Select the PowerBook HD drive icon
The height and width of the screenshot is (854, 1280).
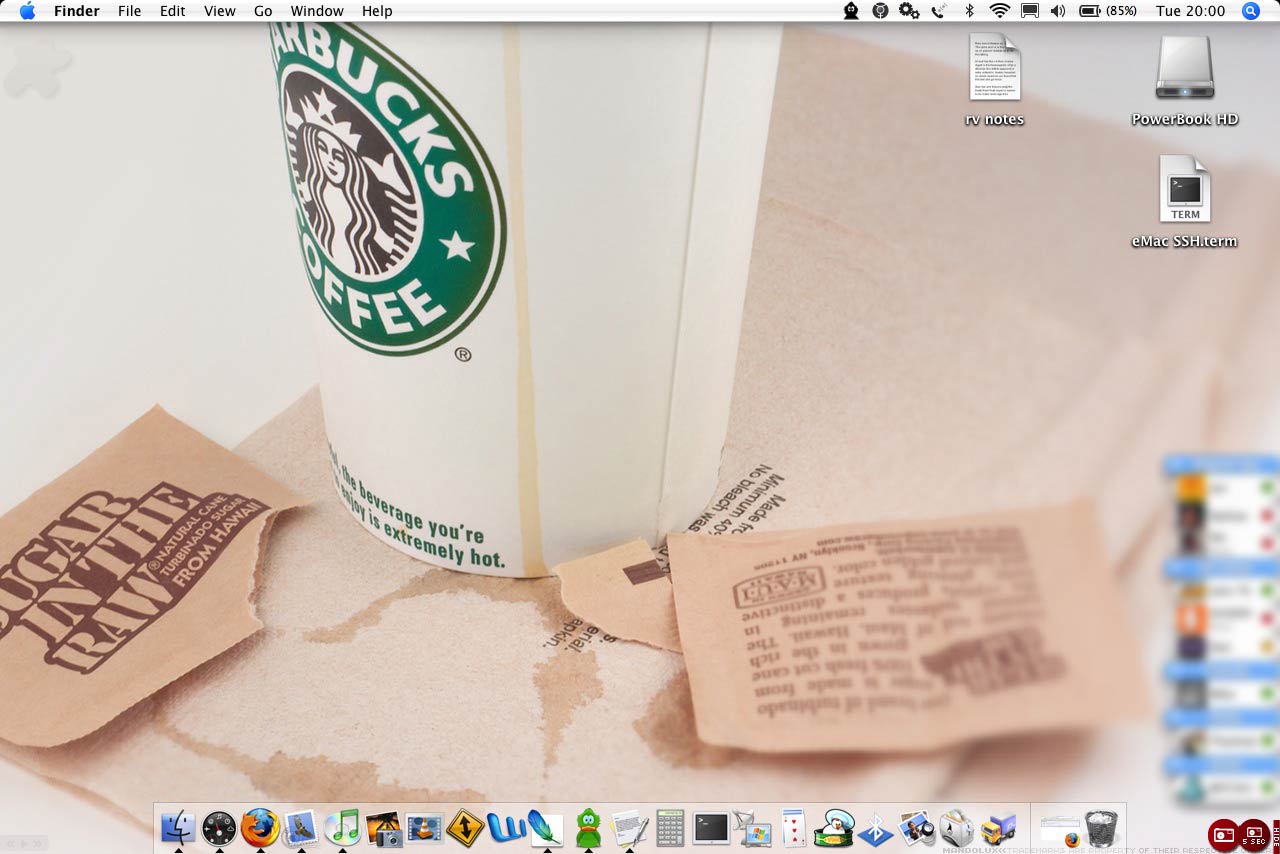coord(1185,80)
